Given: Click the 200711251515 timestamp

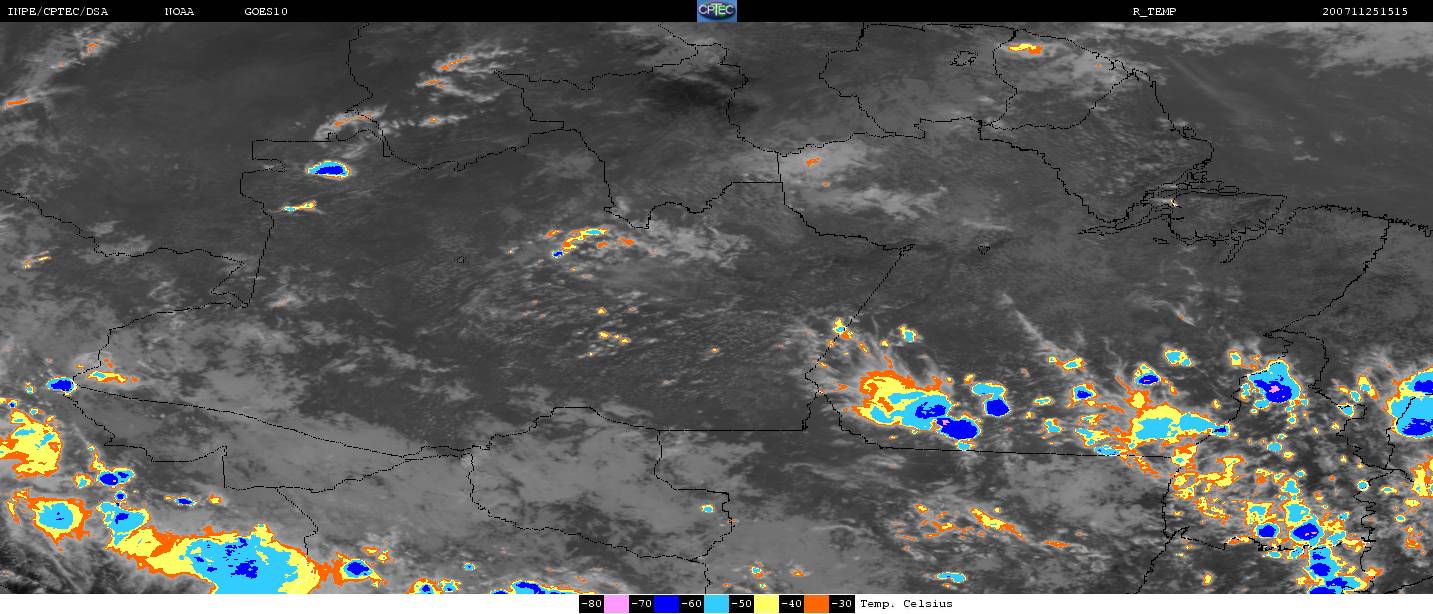Looking at the screenshot, I should pos(1365,12).
